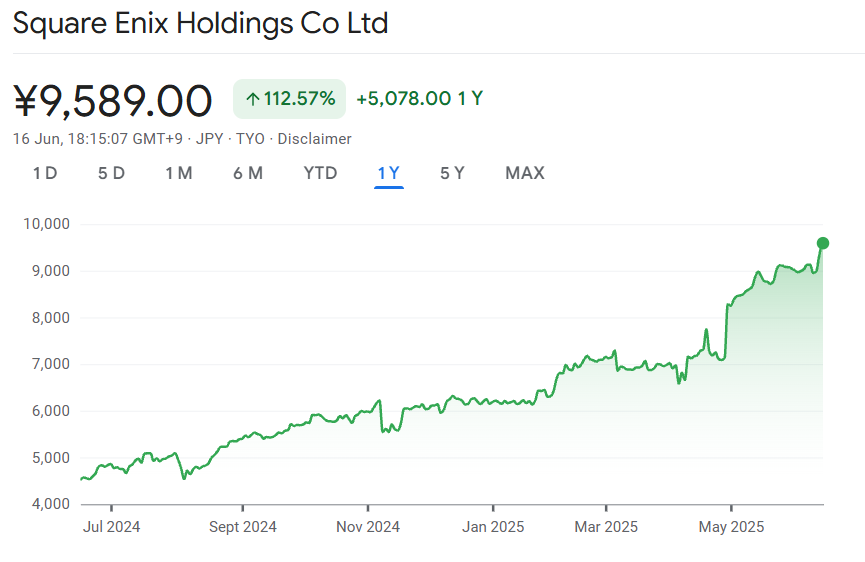The width and height of the screenshot is (865, 562).
Task: Click the 4,000 y-axis label
Action: click(51, 504)
